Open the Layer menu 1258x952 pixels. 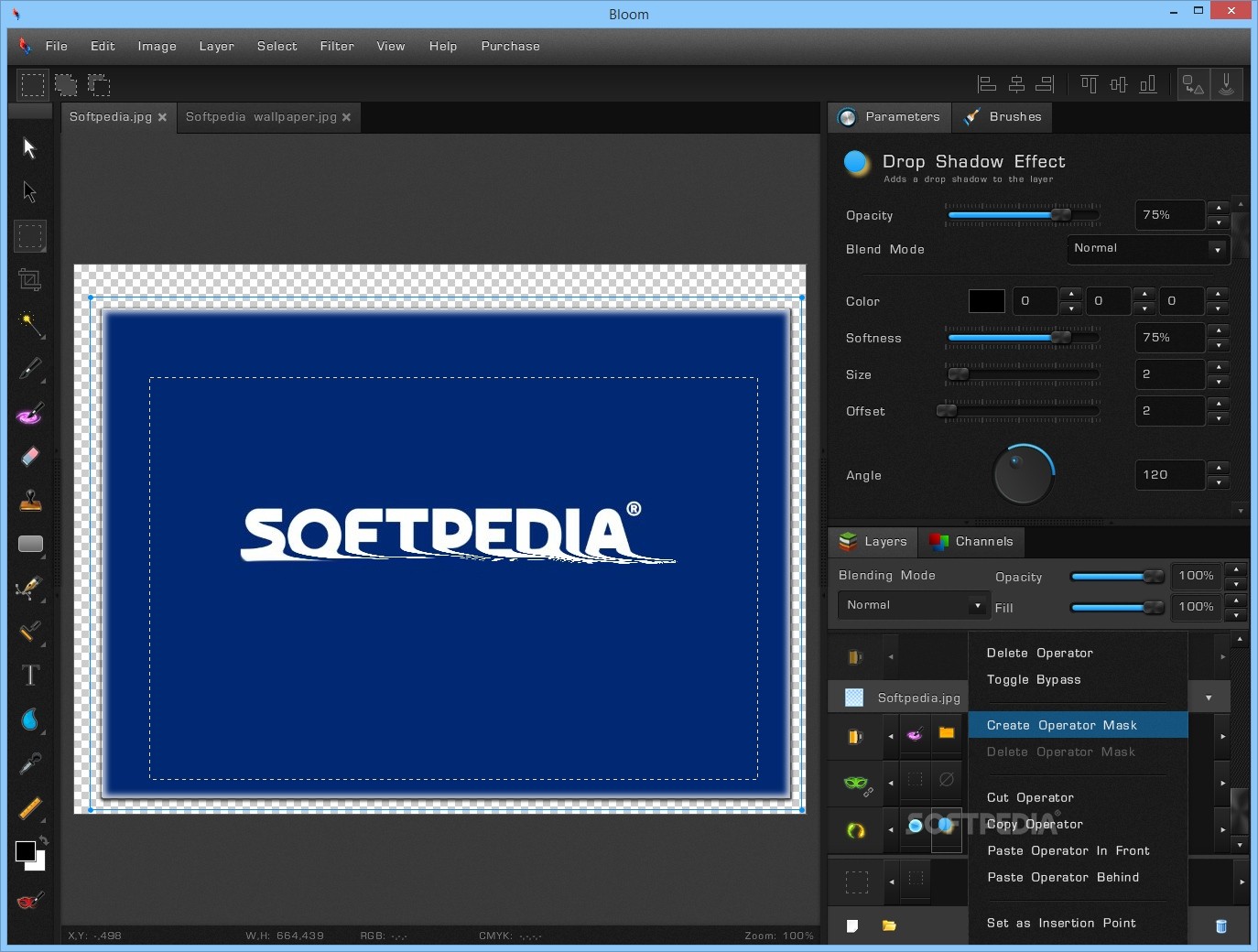[x=217, y=46]
